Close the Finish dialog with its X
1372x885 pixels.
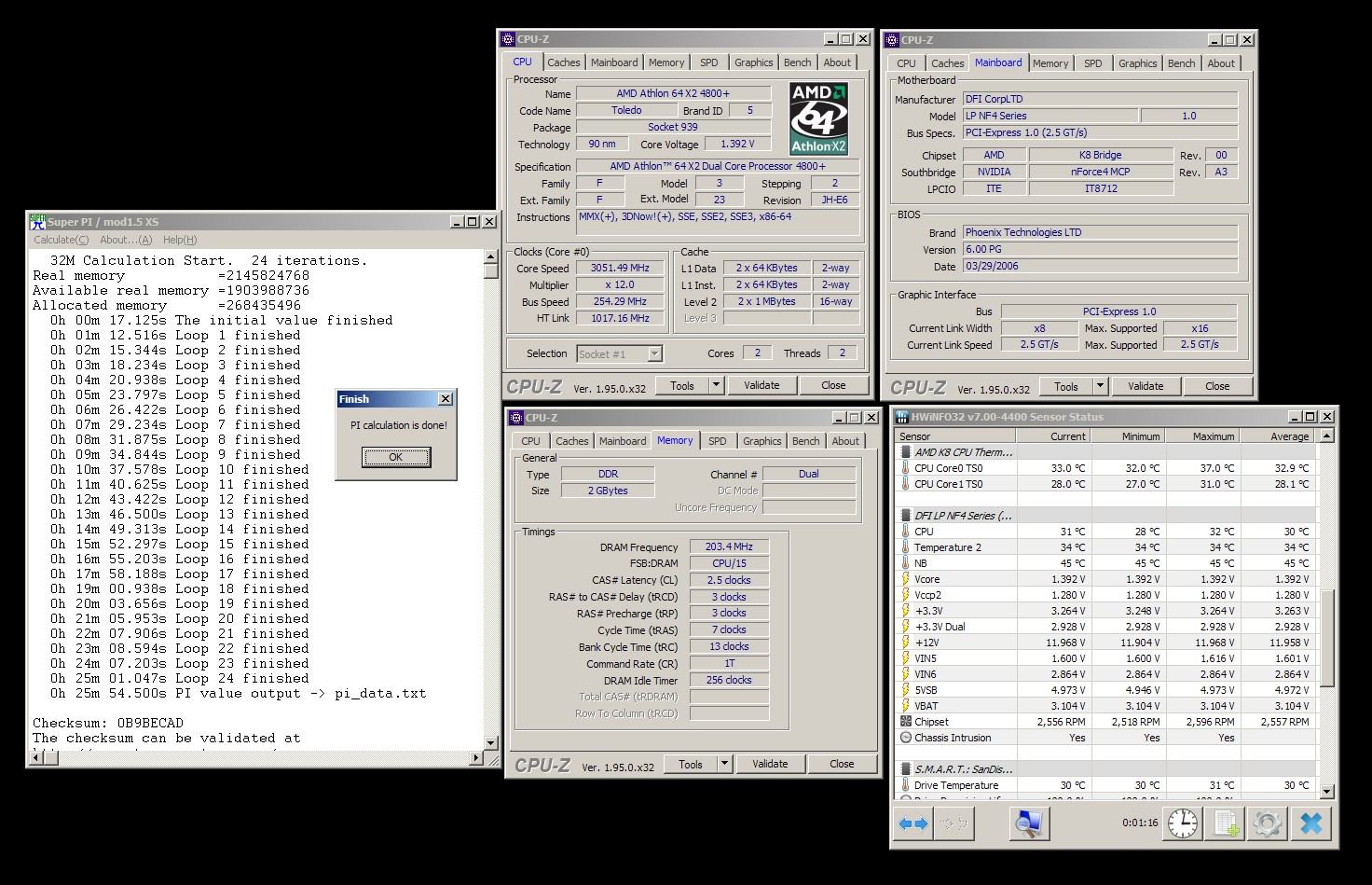[x=445, y=399]
